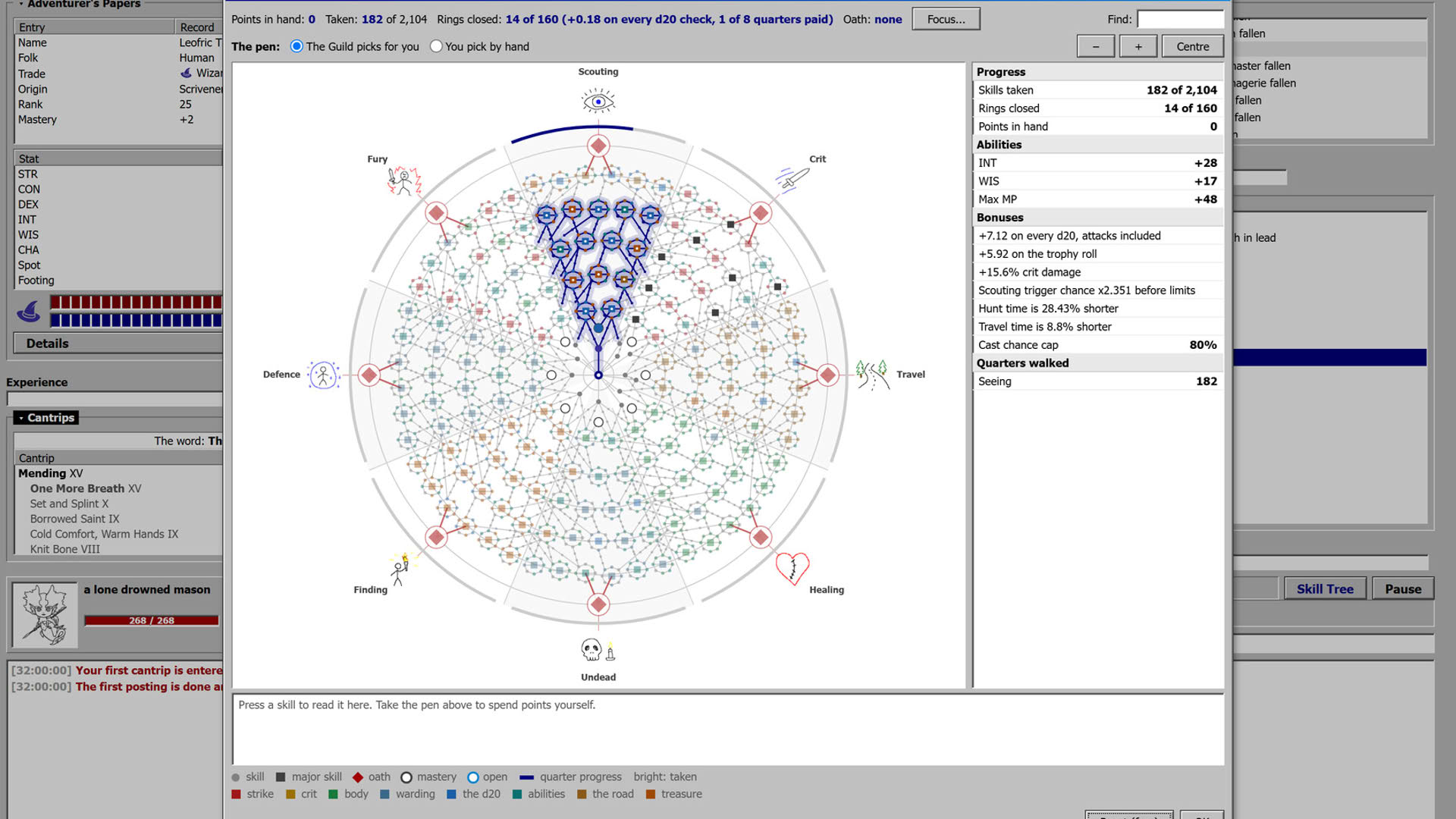
Task: Click the Cast chance cap row
Action: coord(1097,345)
